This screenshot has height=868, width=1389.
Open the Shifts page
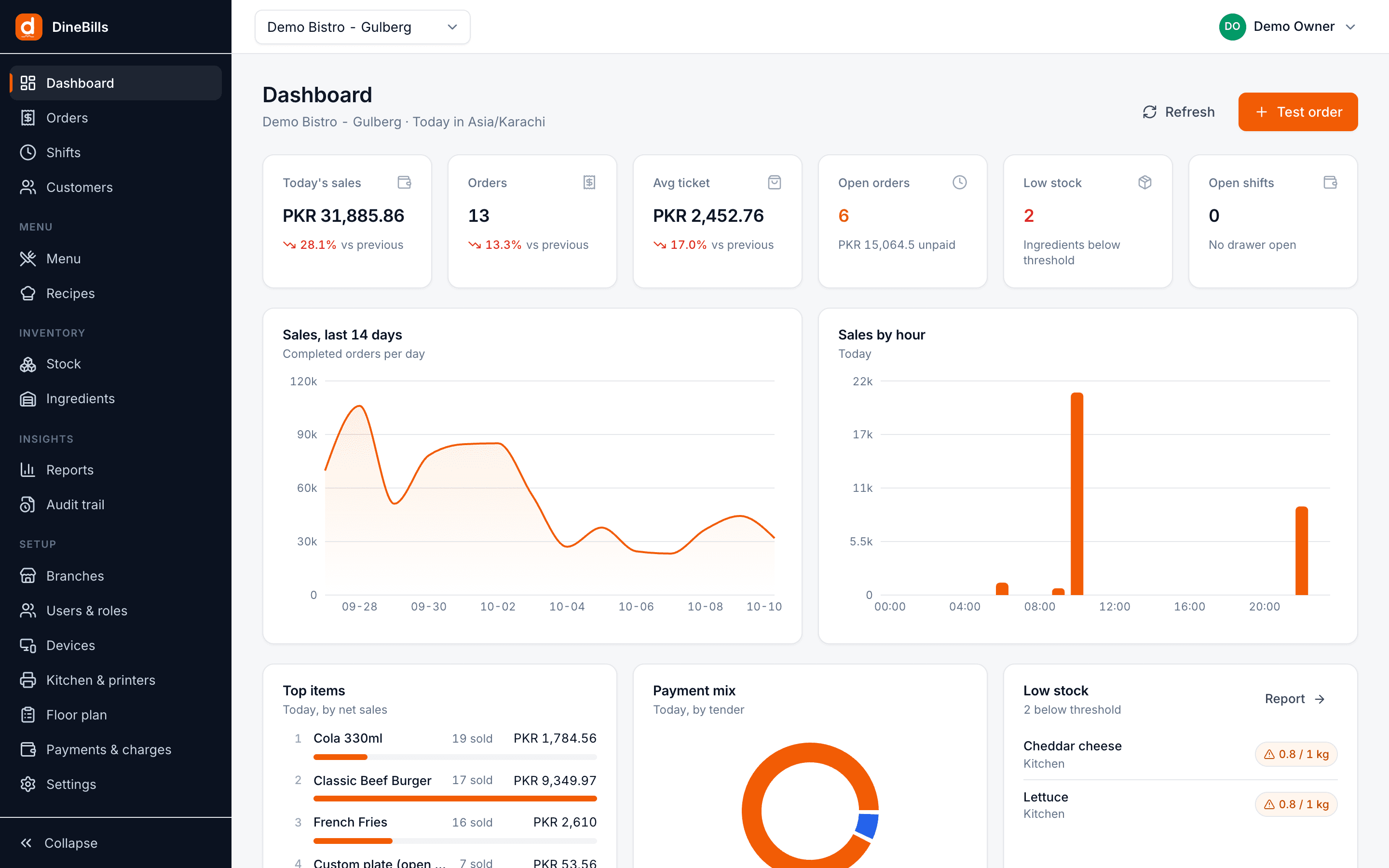116,153
